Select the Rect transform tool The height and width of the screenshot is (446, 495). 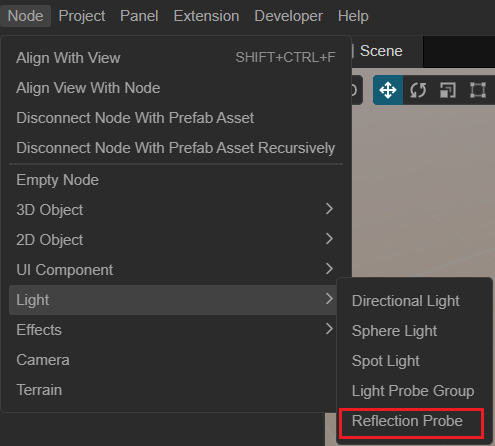pos(478,90)
